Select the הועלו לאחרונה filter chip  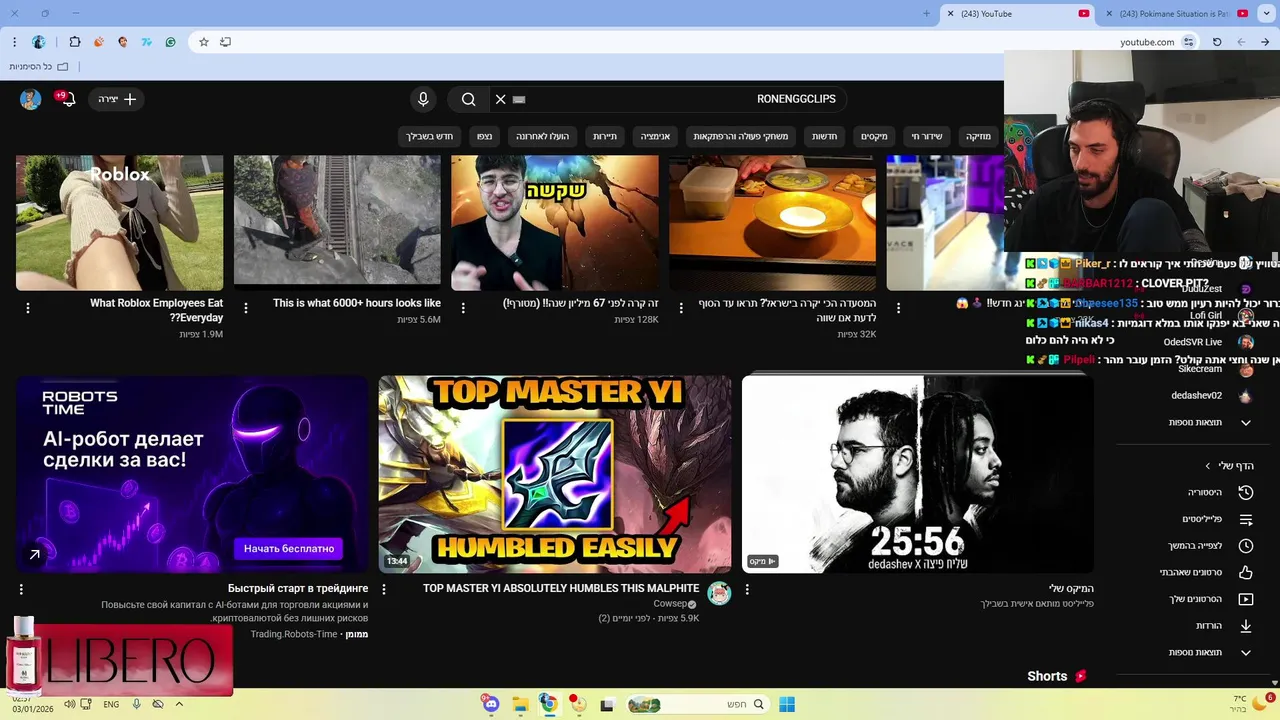click(x=543, y=136)
